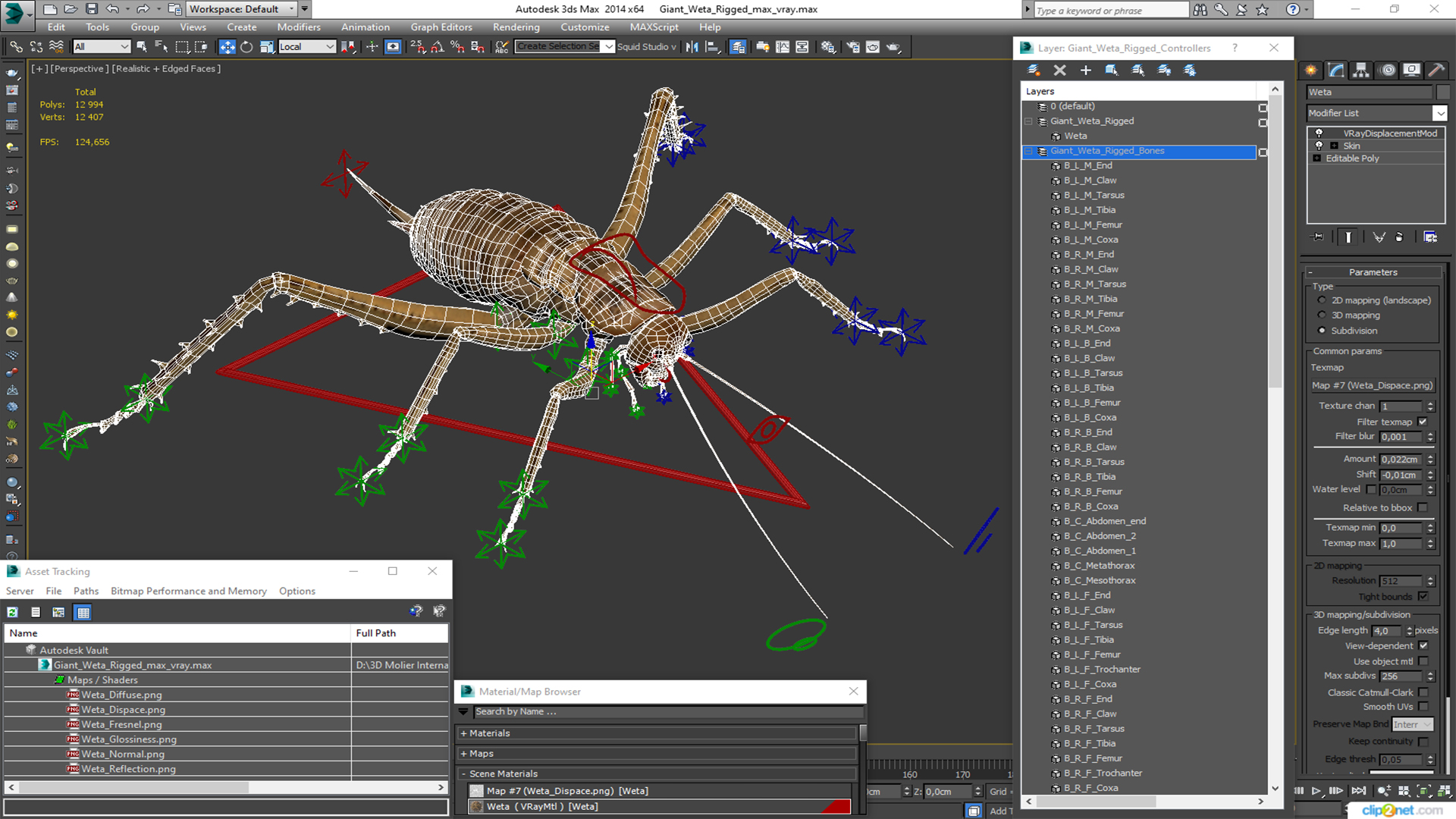Toggle Filter texmap checkbox

point(1423,422)
